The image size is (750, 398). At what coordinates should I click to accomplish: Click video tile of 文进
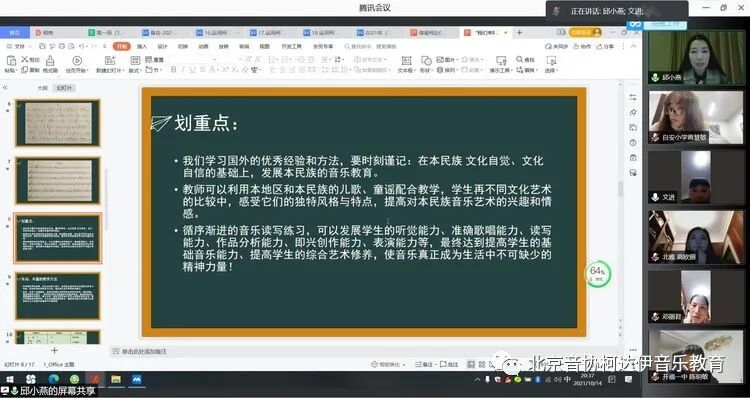tap(697, 177)
